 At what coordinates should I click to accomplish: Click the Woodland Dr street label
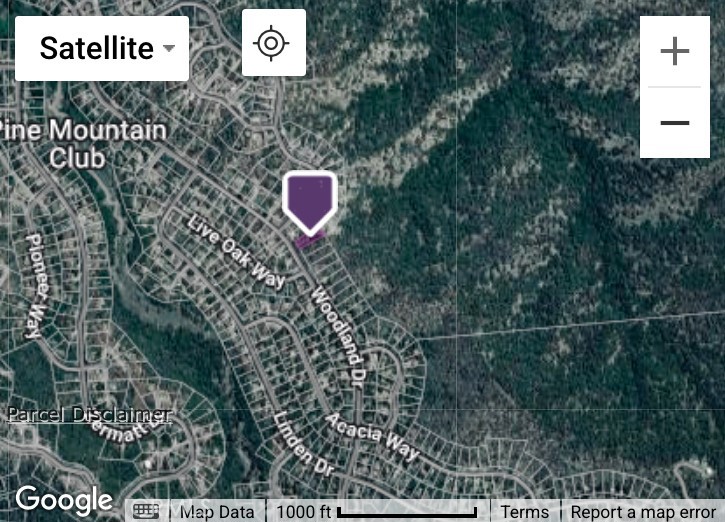(339, 336)
